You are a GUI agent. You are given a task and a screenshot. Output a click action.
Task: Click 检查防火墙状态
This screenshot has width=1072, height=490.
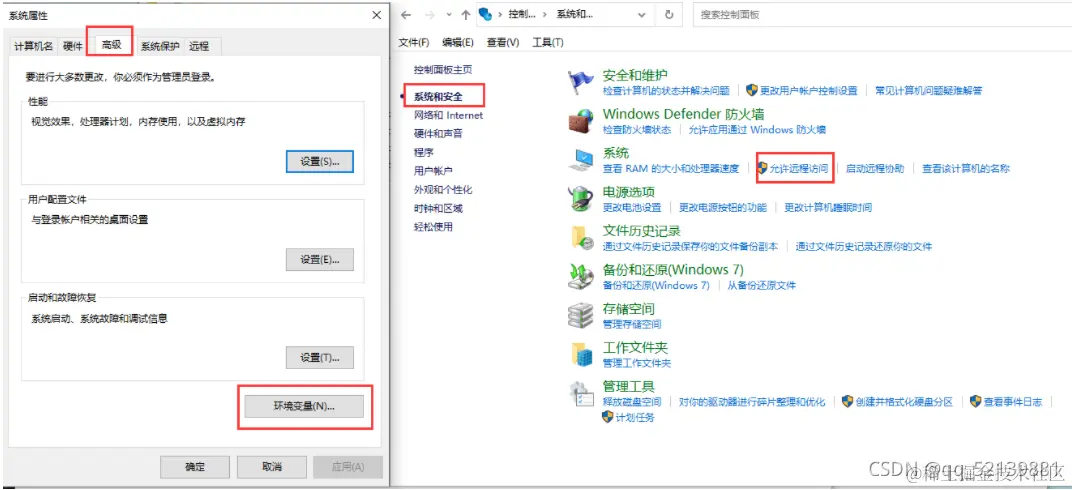click(636, 130)
